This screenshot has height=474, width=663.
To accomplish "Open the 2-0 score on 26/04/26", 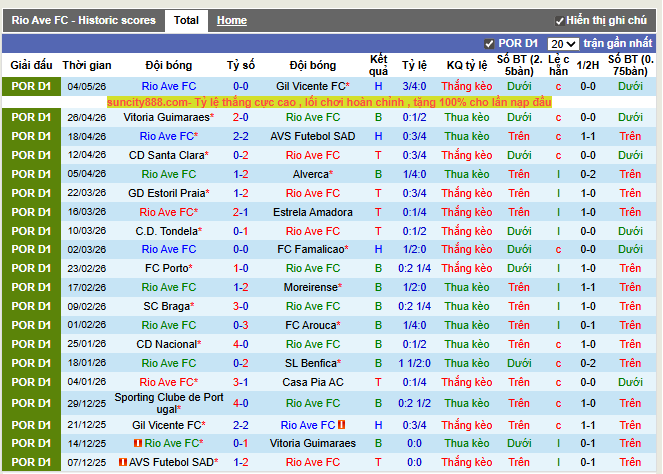I will click(x=241, y=117).
